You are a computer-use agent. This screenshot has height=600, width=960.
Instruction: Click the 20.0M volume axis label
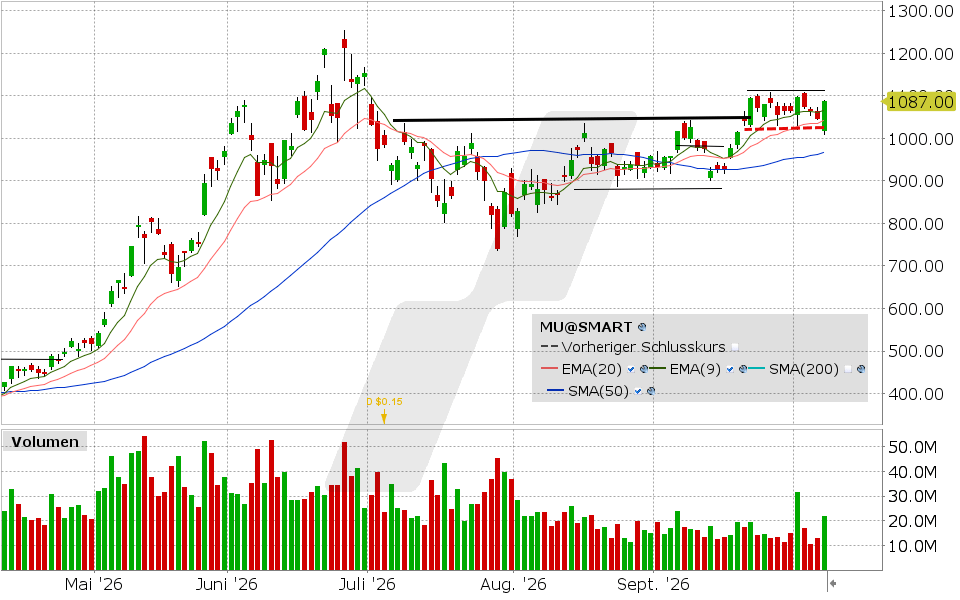click(912, 521)
